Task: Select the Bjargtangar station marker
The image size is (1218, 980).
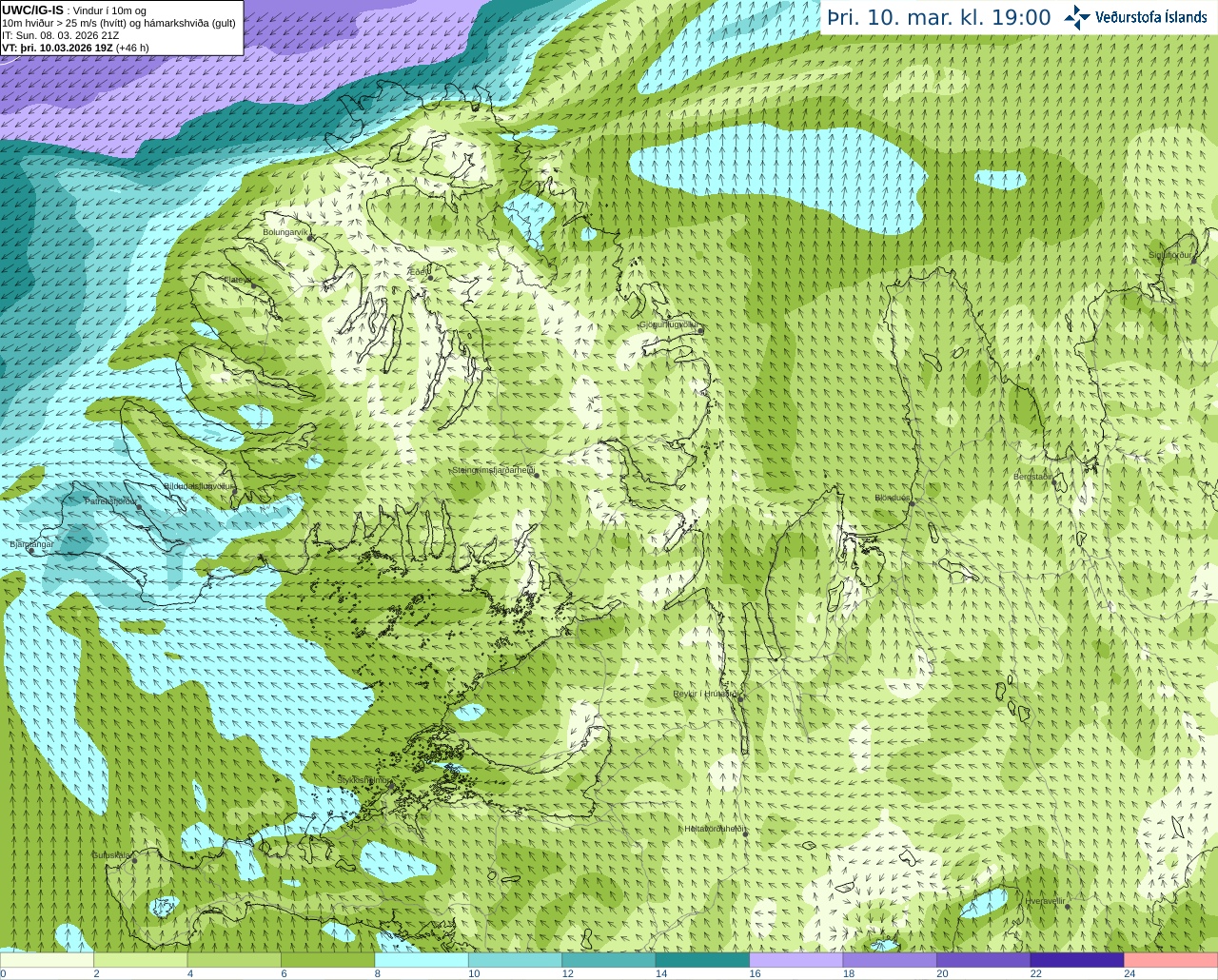Action: 30,550
